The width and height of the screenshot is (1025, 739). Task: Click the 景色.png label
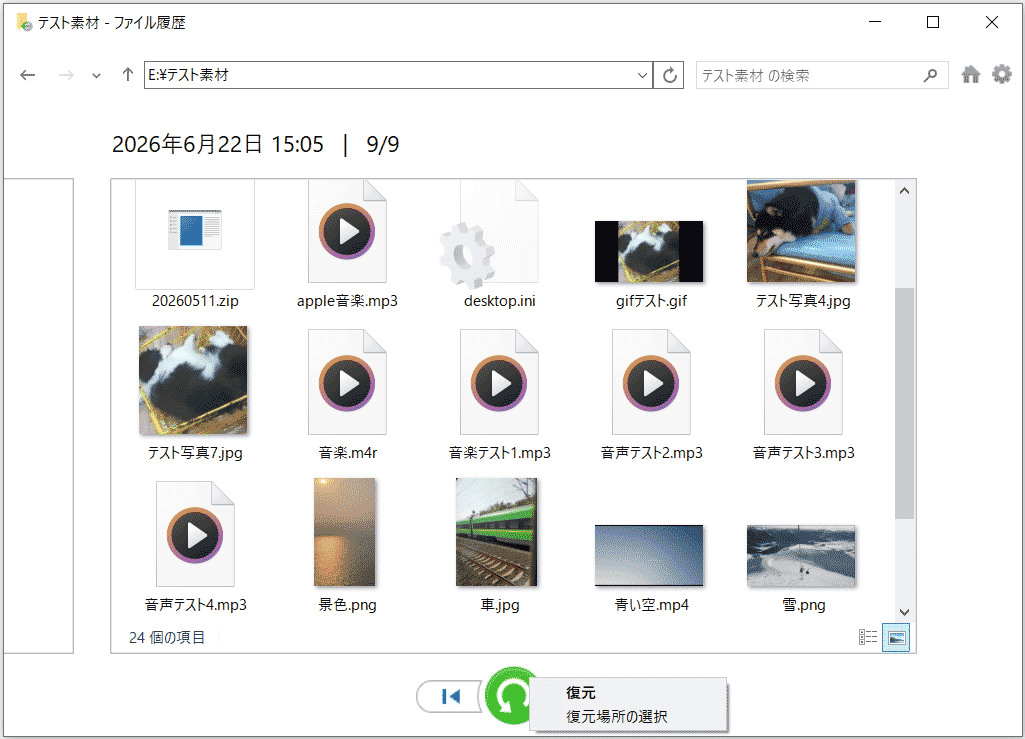pyautogui.click(x=347, y=605)
